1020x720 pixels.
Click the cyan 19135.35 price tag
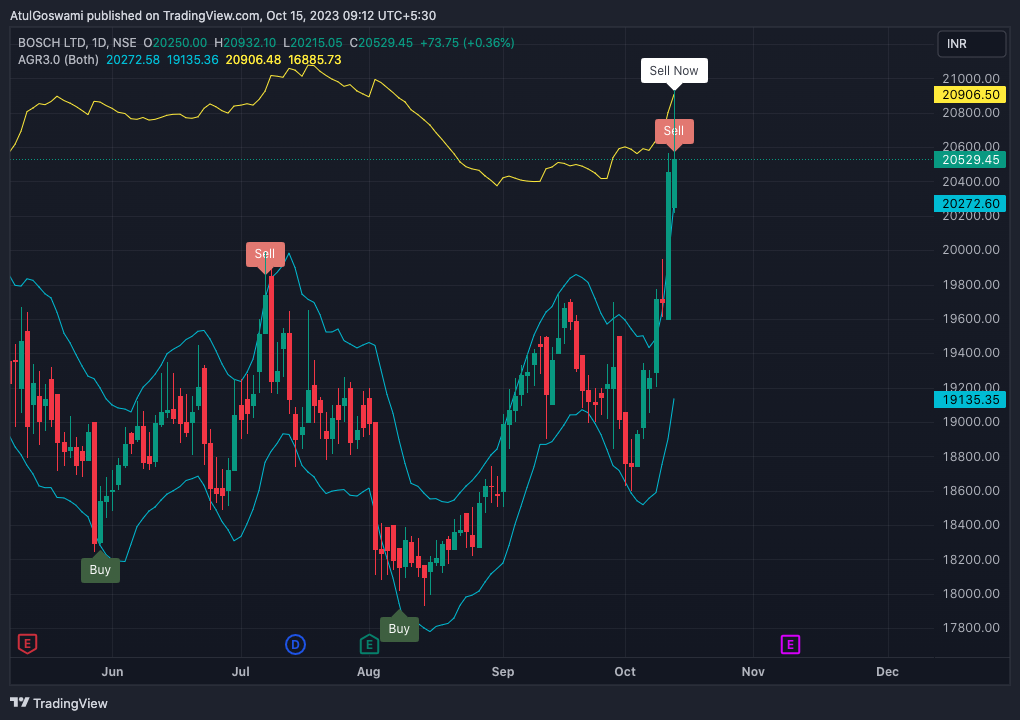[x=970, y=399]
